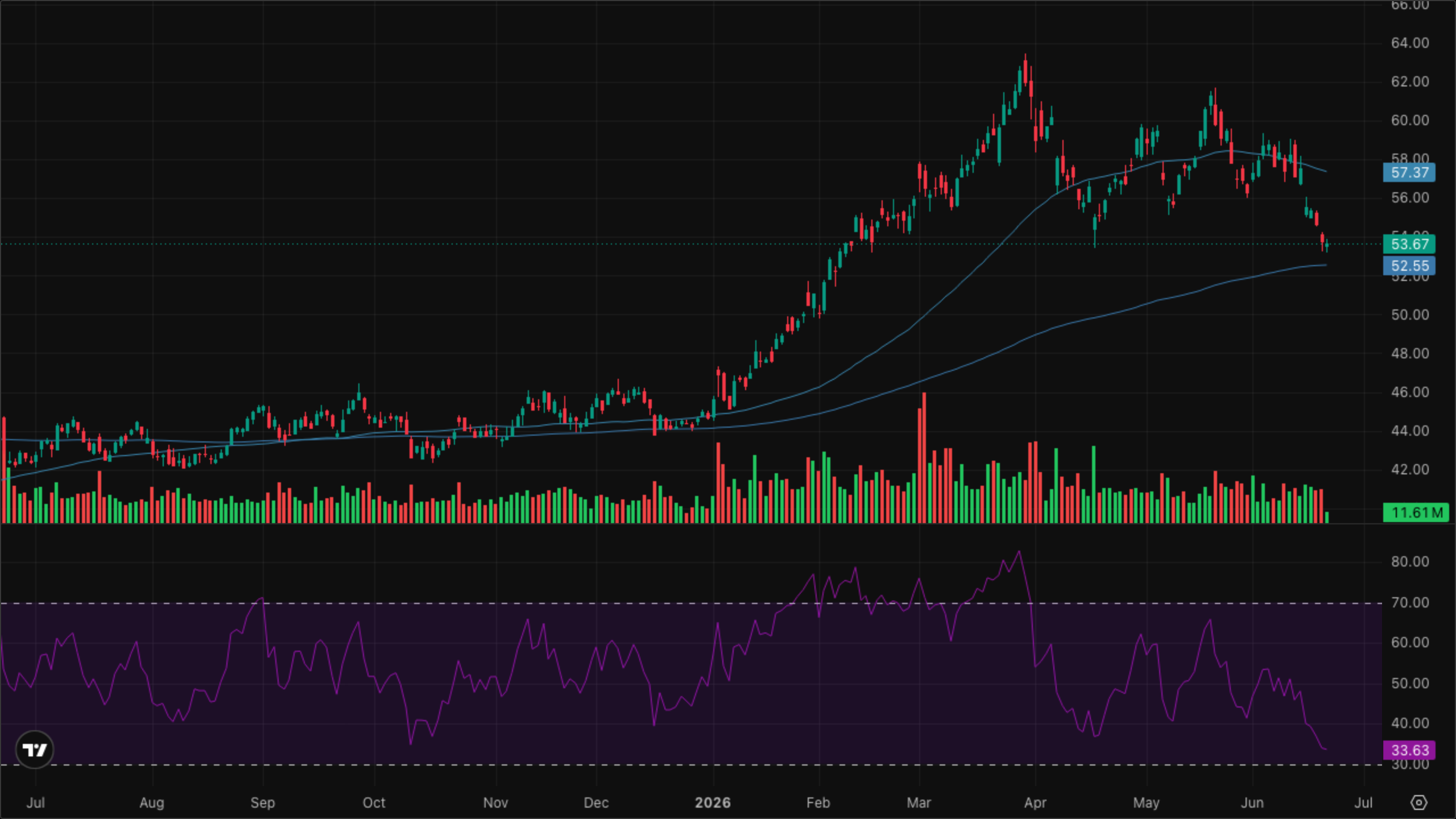Click the current price label 53.67
Viewport: 1456px width, 819px height.
pyautogui.click(x=1409, y=244)
